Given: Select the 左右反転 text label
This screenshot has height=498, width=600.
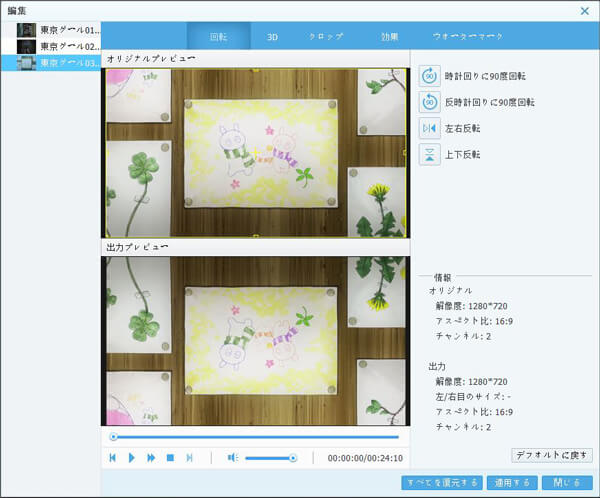Looking at the screenshot, I should pos(462,128).
